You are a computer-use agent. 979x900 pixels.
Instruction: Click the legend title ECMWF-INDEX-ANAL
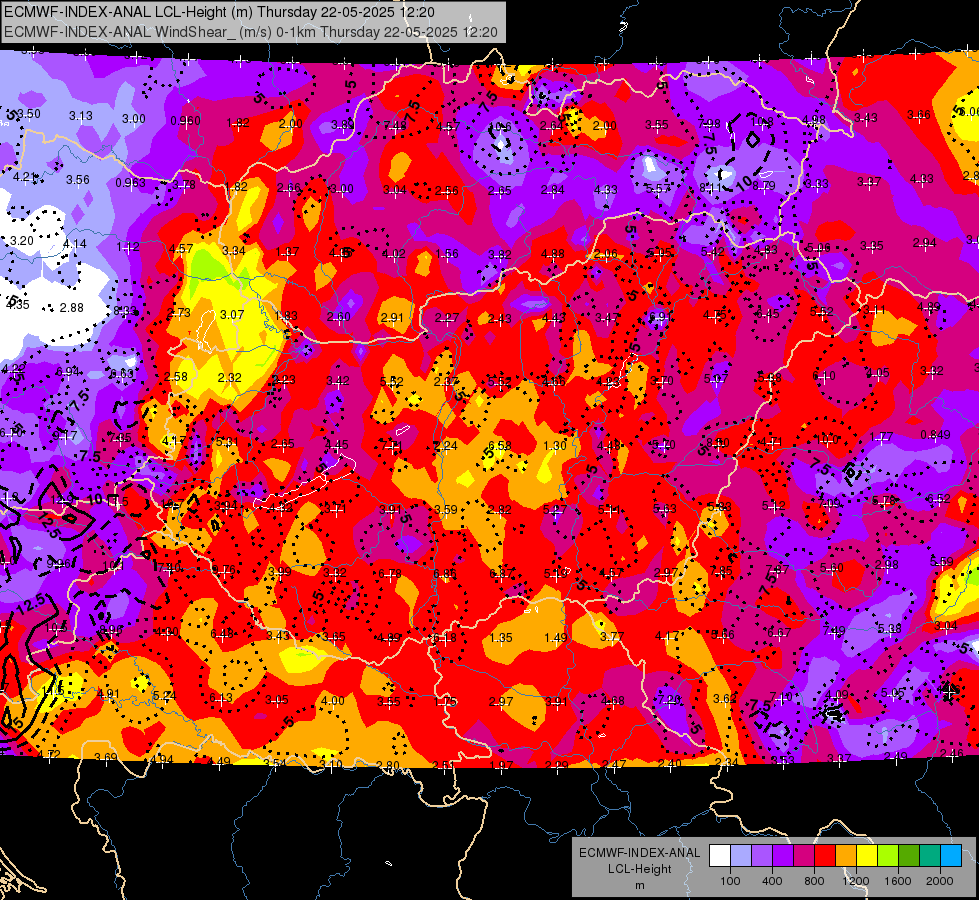tap(639, 853)
